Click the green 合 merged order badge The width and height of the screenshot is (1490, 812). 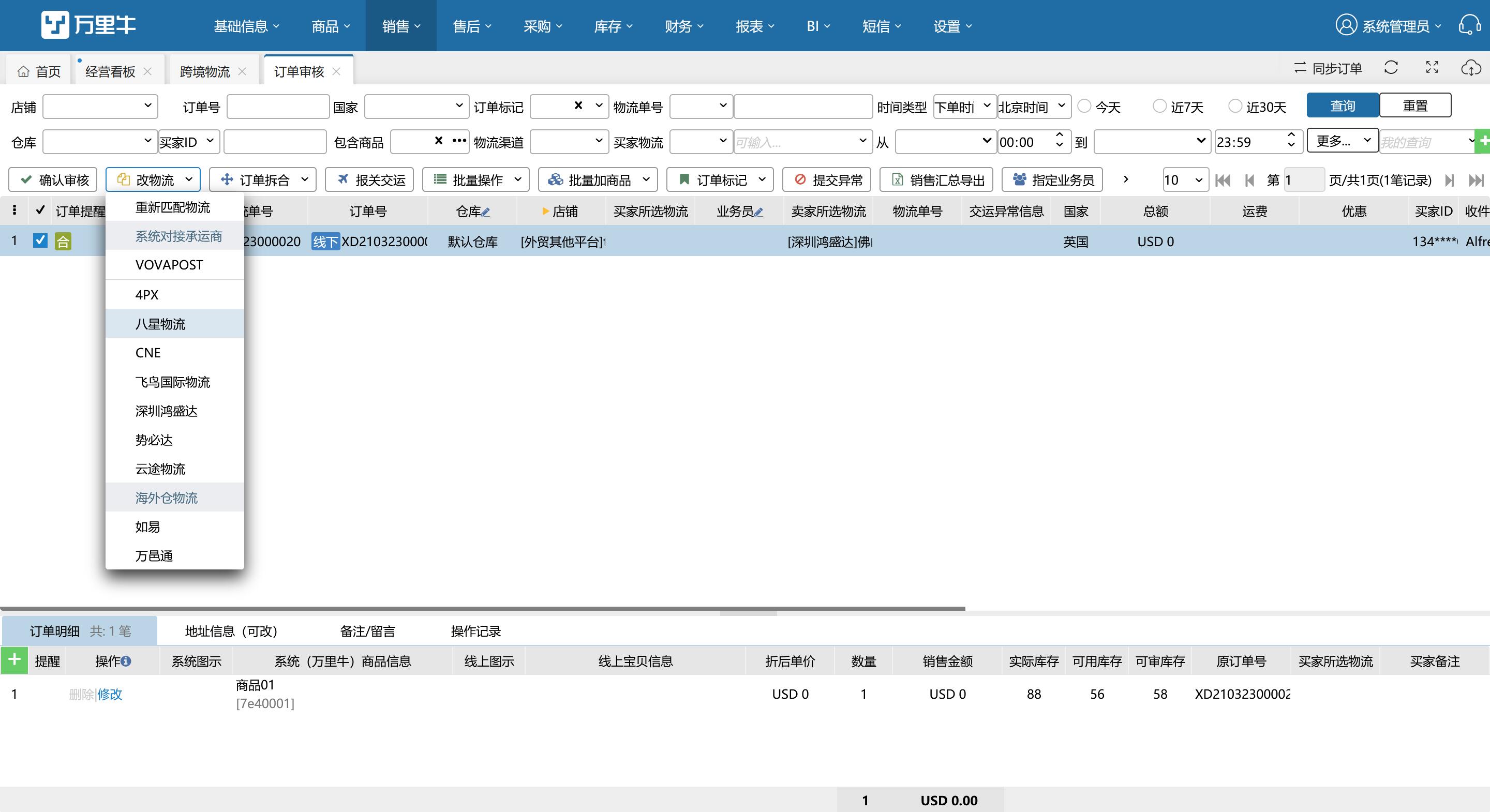click(x=63, y=241)
